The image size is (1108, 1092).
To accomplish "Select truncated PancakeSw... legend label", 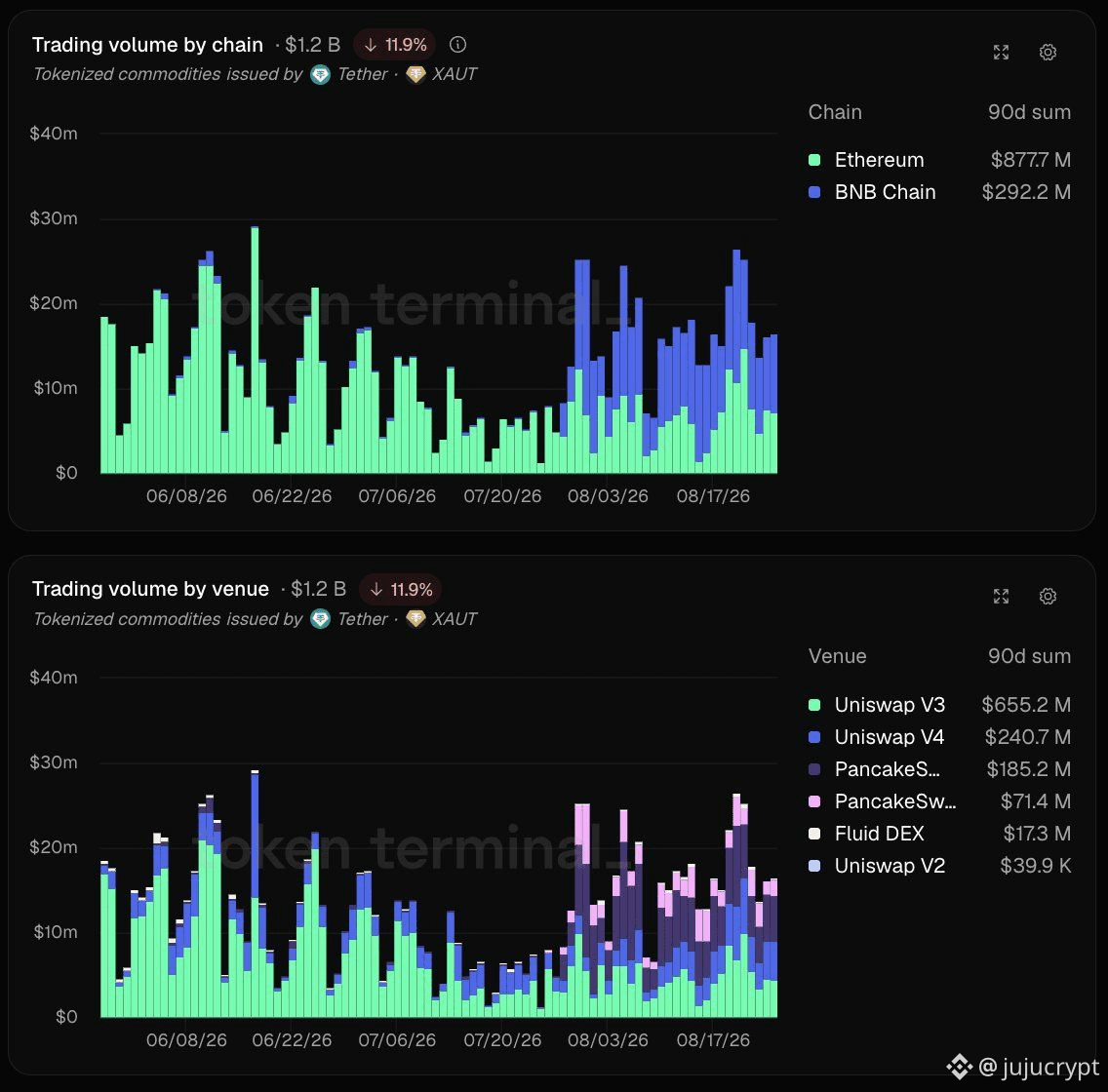I will pyautogui.click(x=894, y=801).
